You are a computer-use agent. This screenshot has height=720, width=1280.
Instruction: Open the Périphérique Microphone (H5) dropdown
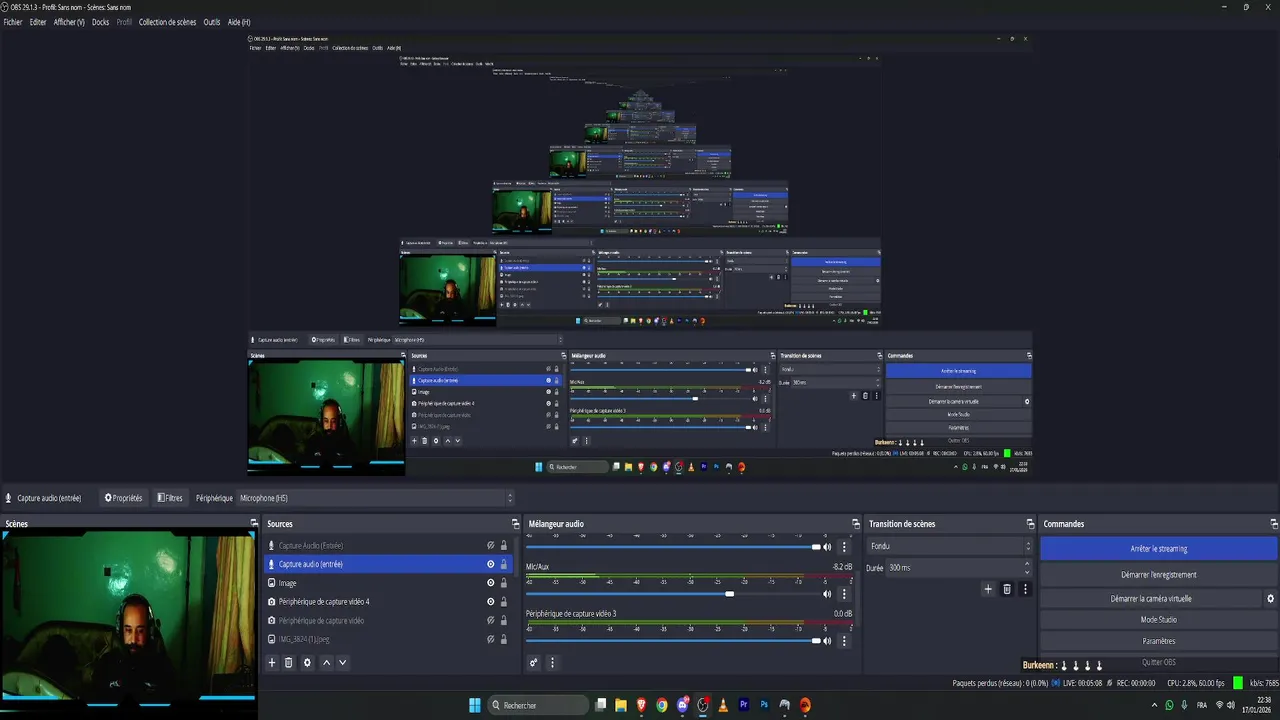click(375, 498)
